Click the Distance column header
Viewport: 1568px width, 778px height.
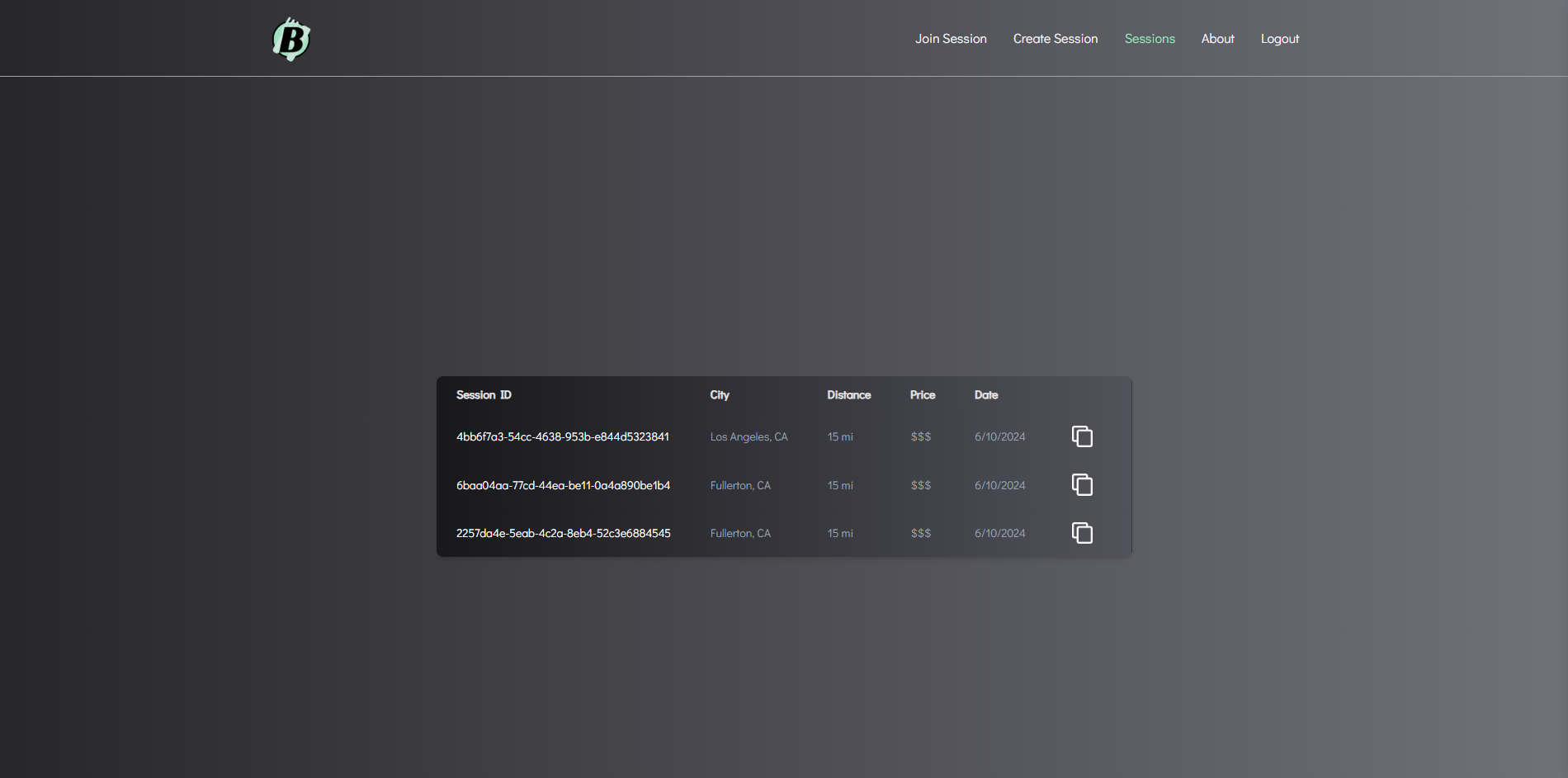pos(849,395)
